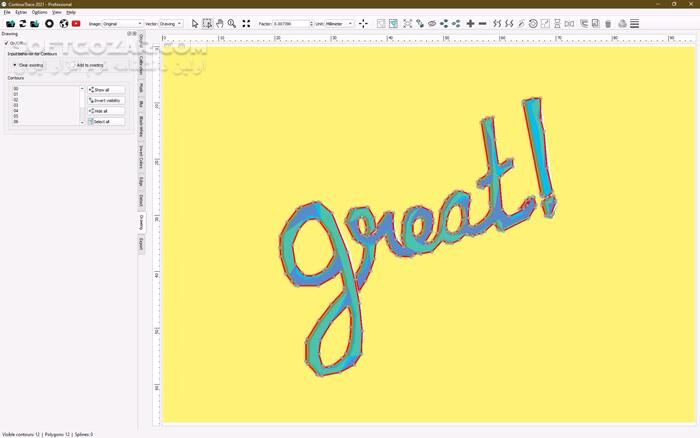
Task: Click the Factor value input field
Action: click(290, 23)
